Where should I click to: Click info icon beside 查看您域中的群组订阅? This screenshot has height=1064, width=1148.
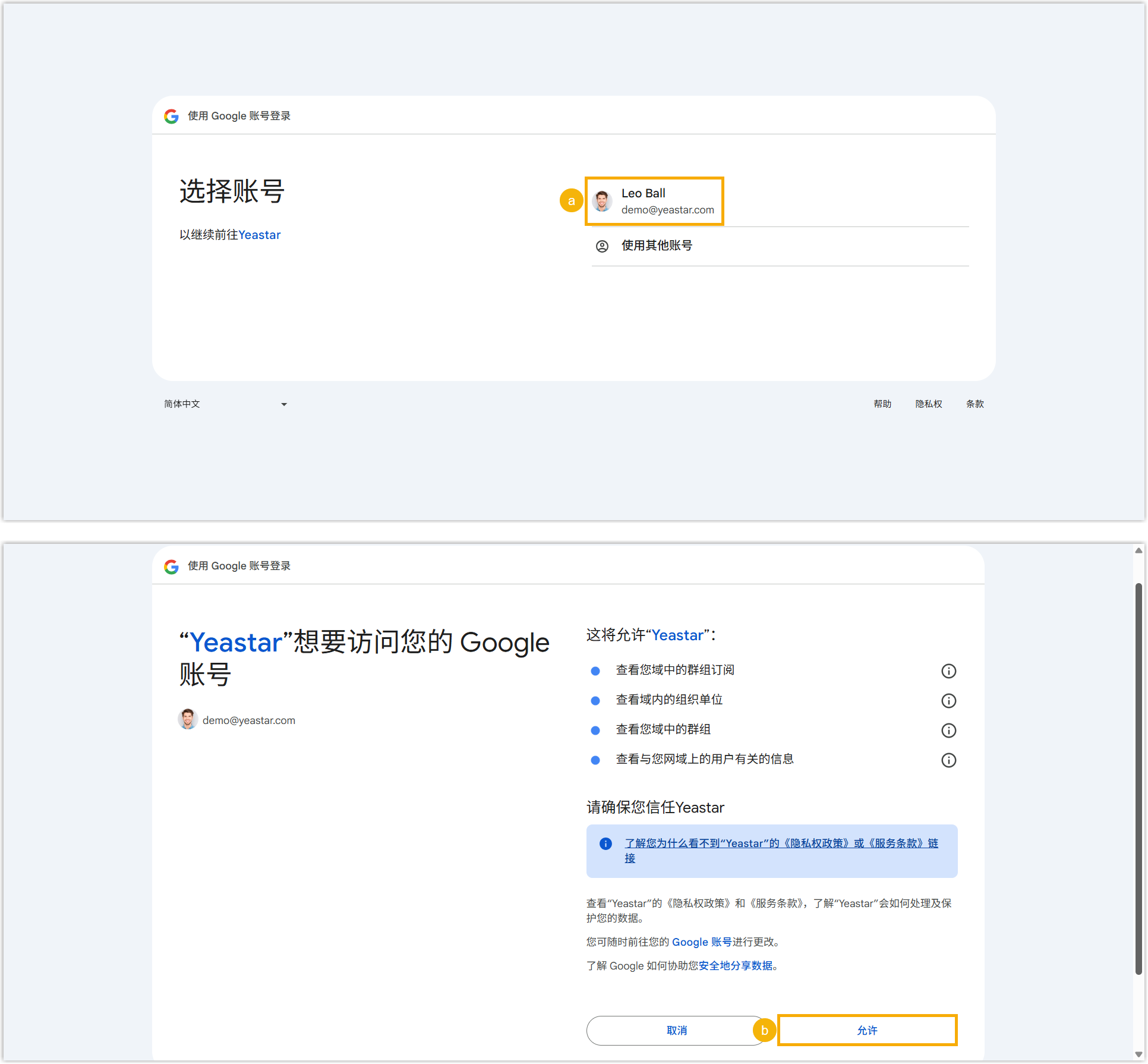(948, 671)
